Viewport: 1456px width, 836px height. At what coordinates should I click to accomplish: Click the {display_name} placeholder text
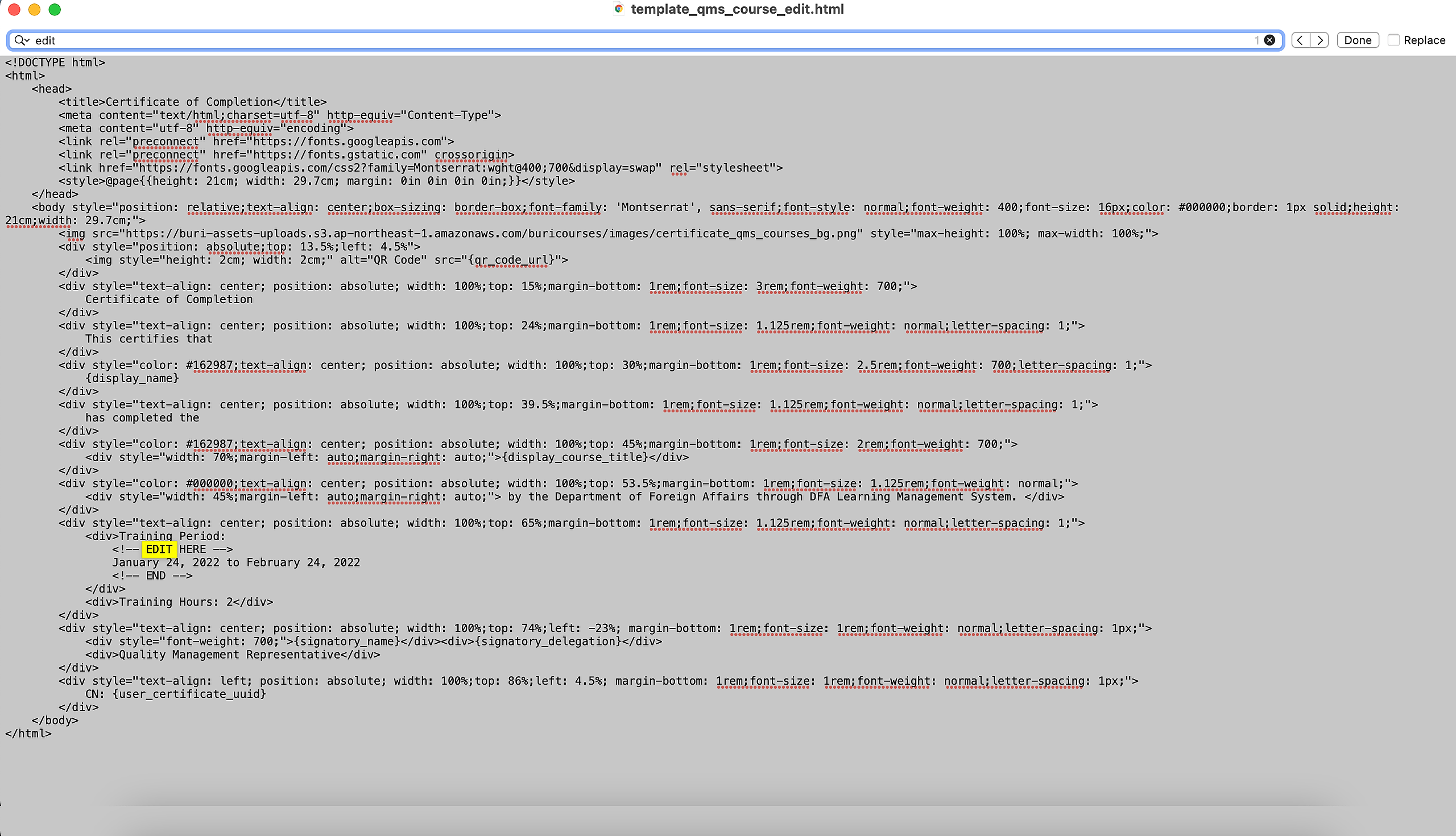point(132,378)
